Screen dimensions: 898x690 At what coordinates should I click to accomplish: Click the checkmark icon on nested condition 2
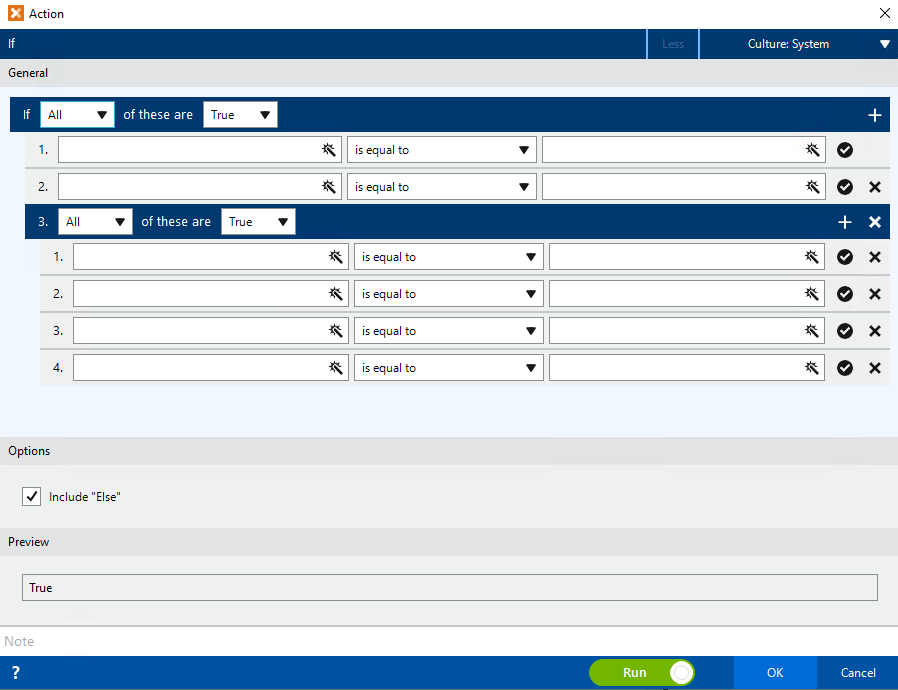point(845,294)
